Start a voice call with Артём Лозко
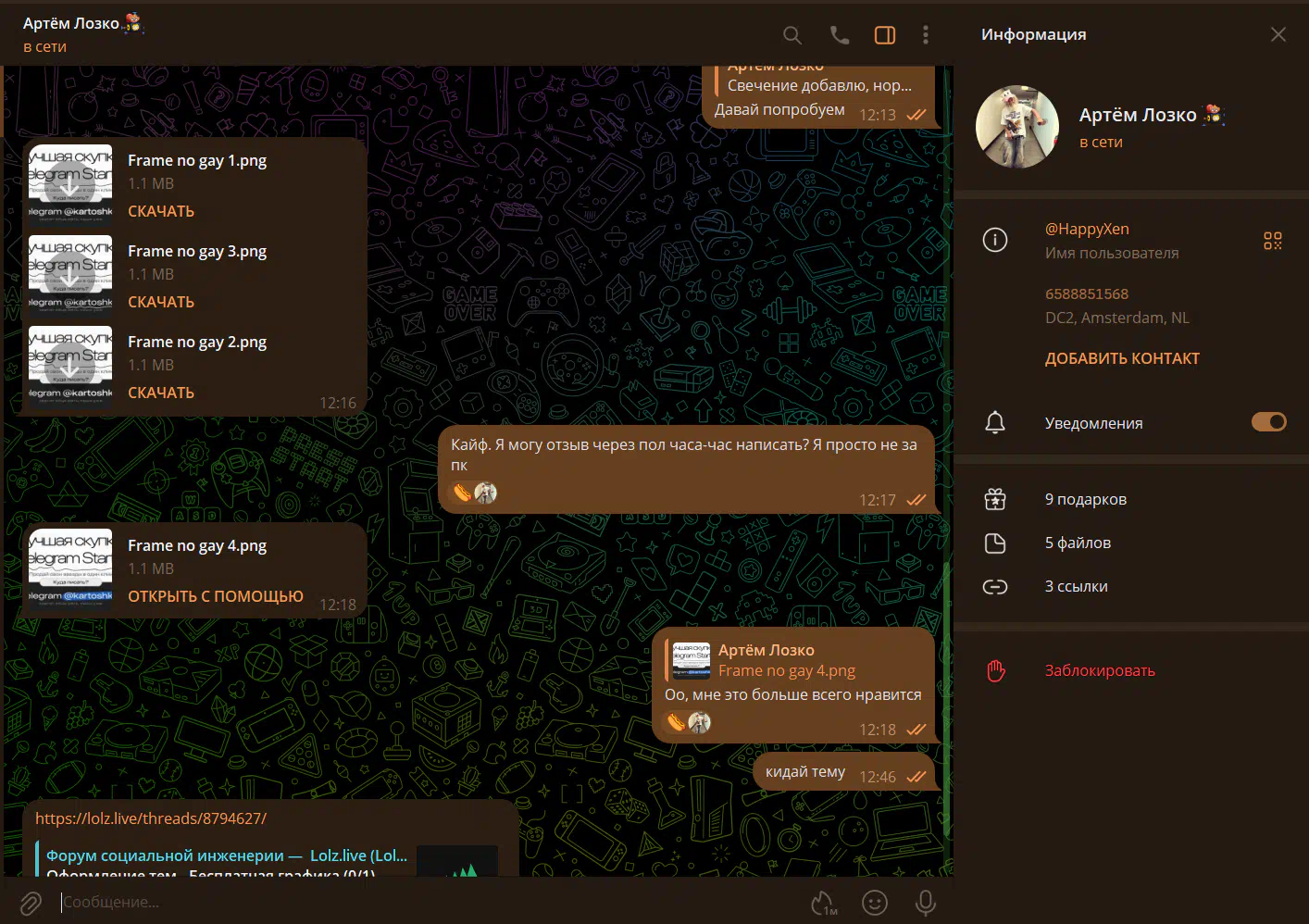1309x924 pixels. [840, 35]
